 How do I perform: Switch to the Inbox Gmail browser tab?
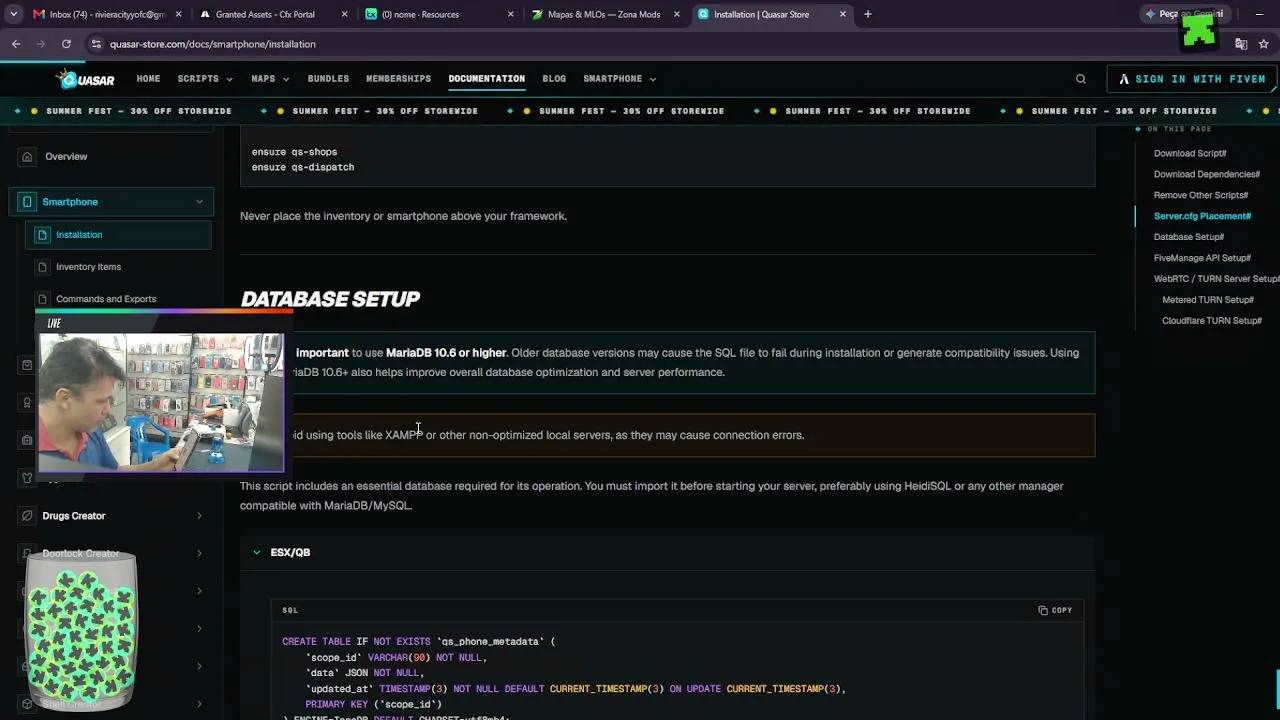pos(107,14)
